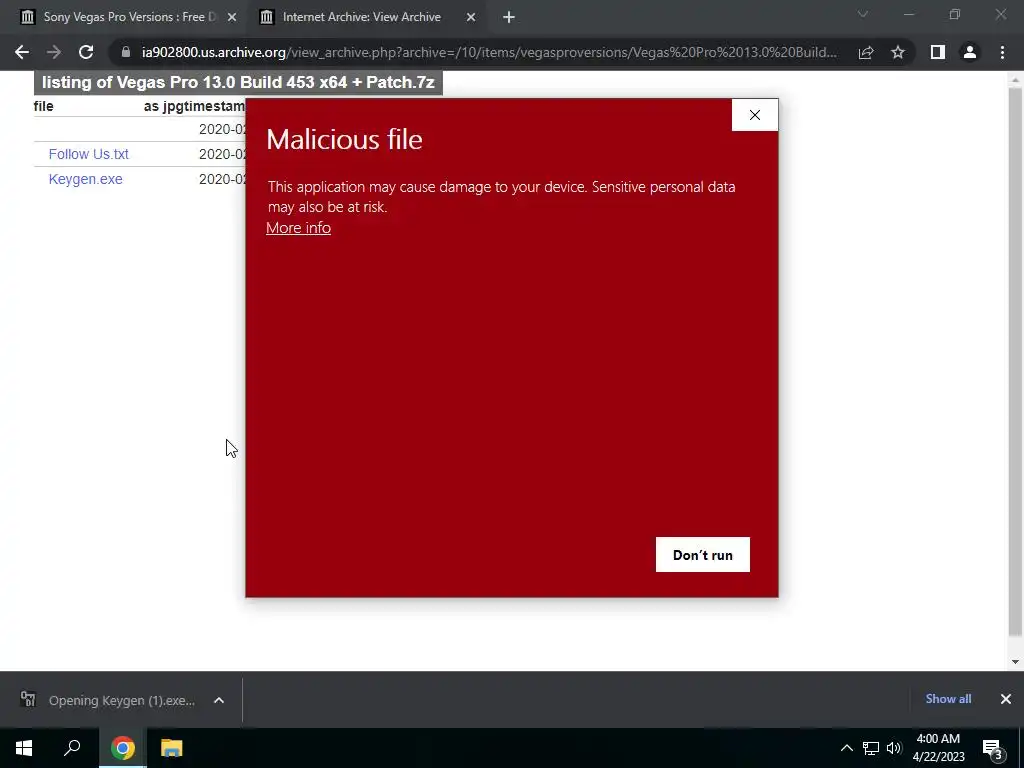Open the Follow Us.txt file link
The height and width of the screenshot is (768, 1024).
(x=89, y=154)
